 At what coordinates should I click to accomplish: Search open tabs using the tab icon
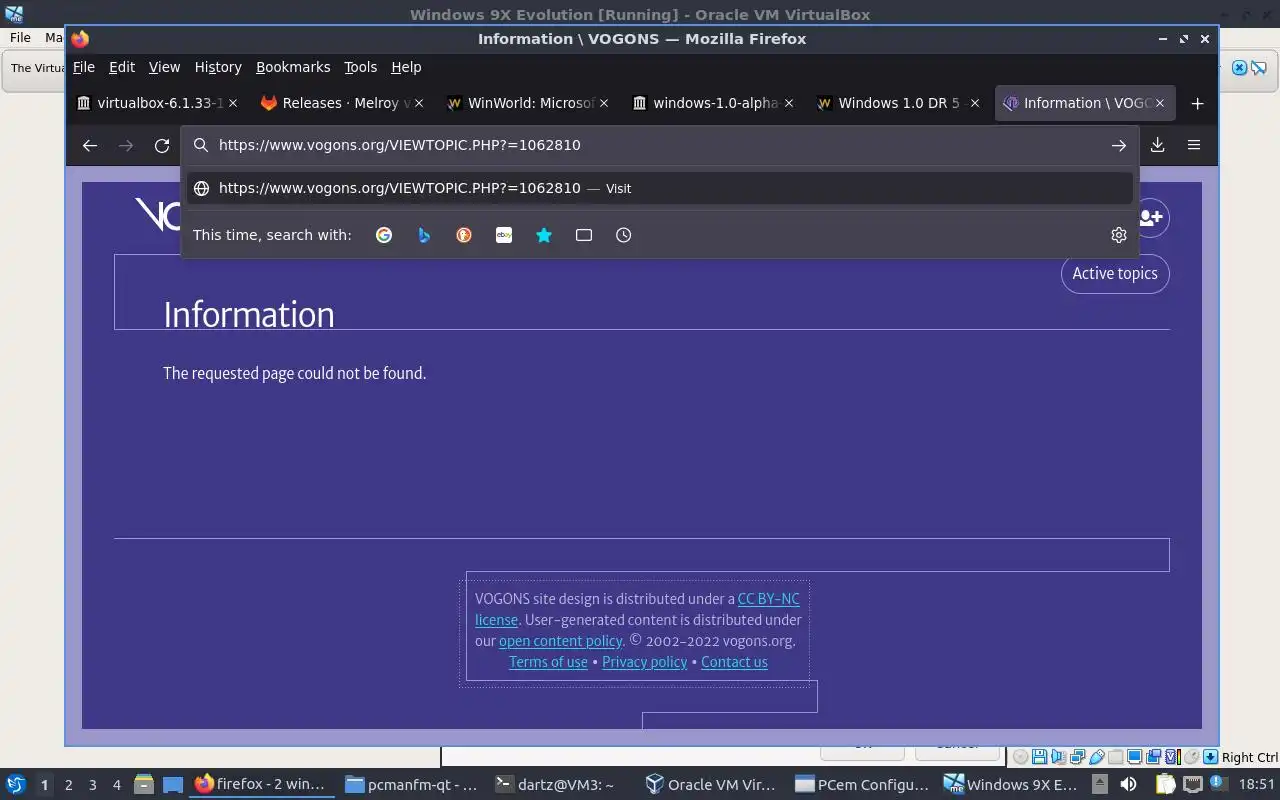click(584, 235)
